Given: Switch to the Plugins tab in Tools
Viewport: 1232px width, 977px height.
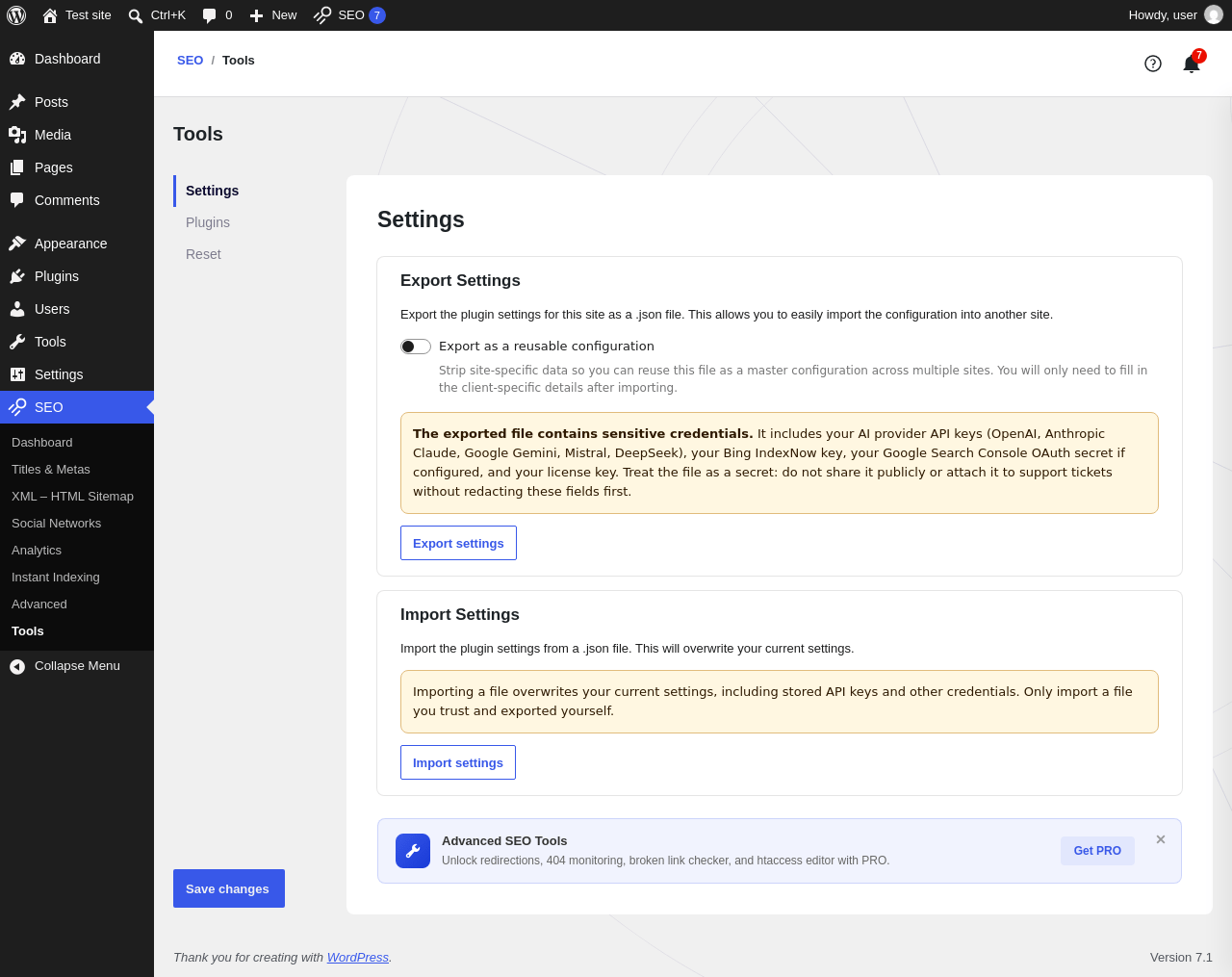Looking at the screenshot, I should coord(208,222).
